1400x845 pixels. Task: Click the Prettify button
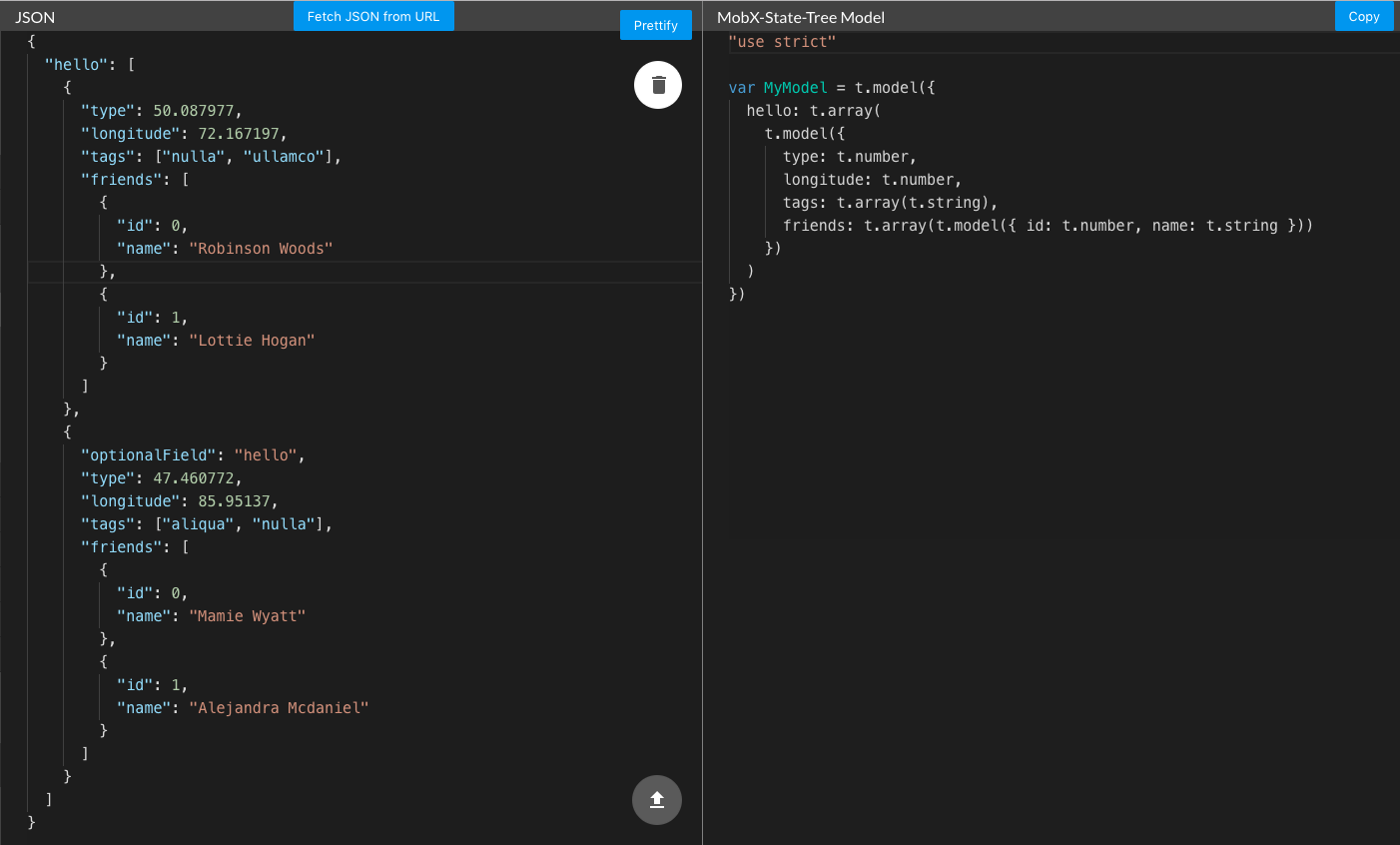pyautogui.click(x=656, y=25)
